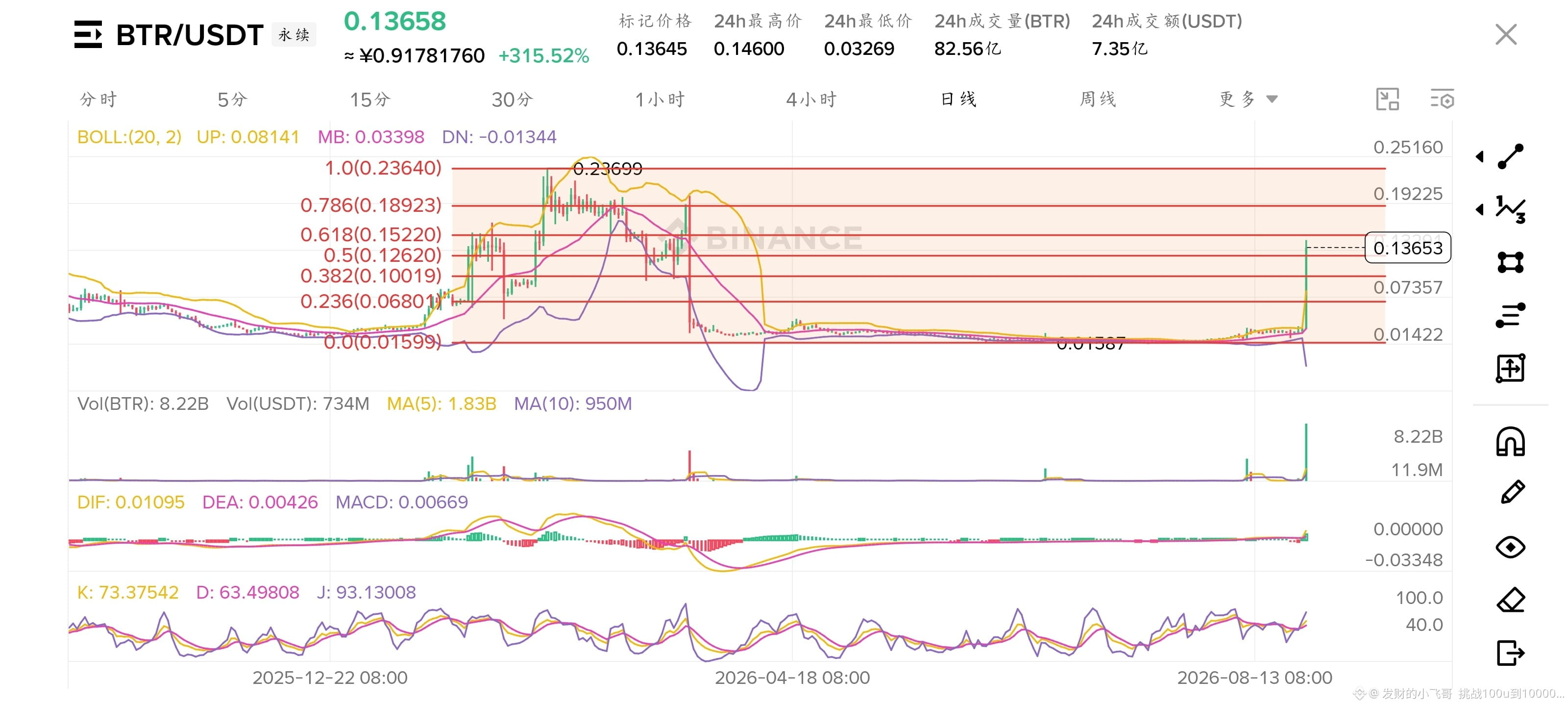1568x706 pixels.
Task: Select the Fibonacci levels drawing tool
Action: click(x=1510, y=315)
